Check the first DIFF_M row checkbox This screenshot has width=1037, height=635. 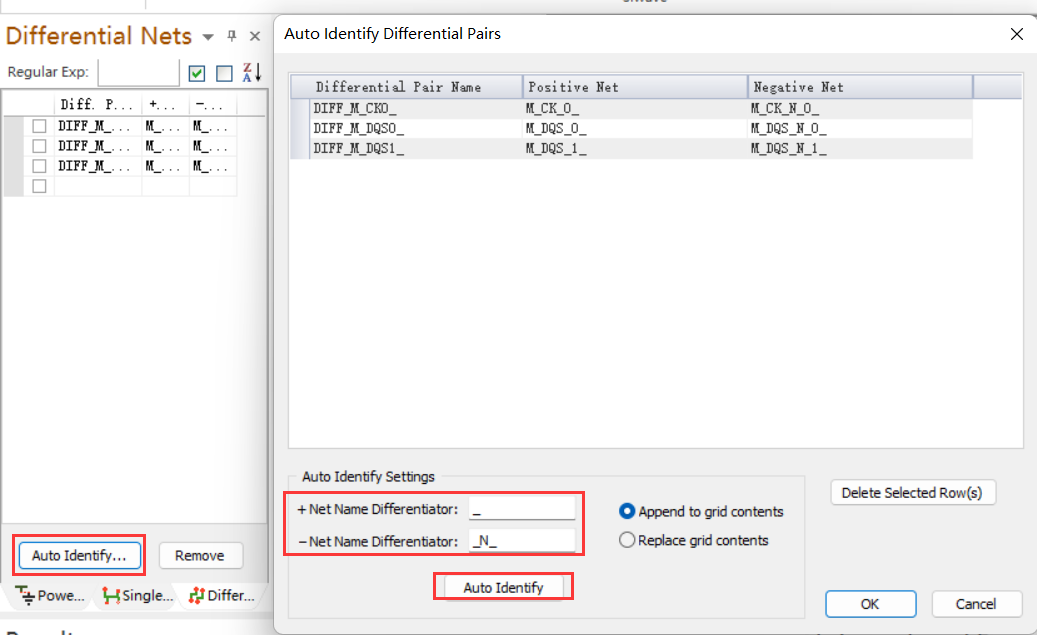click(39, 127)
